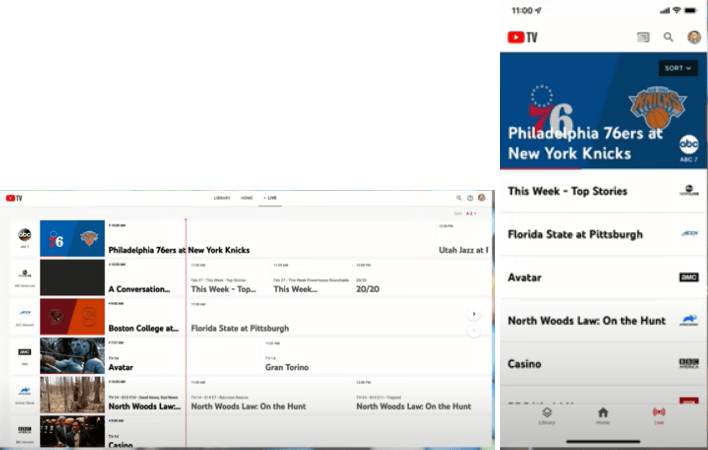Open the dark A Conversation thumbnail in the guide

coord(72,277)
